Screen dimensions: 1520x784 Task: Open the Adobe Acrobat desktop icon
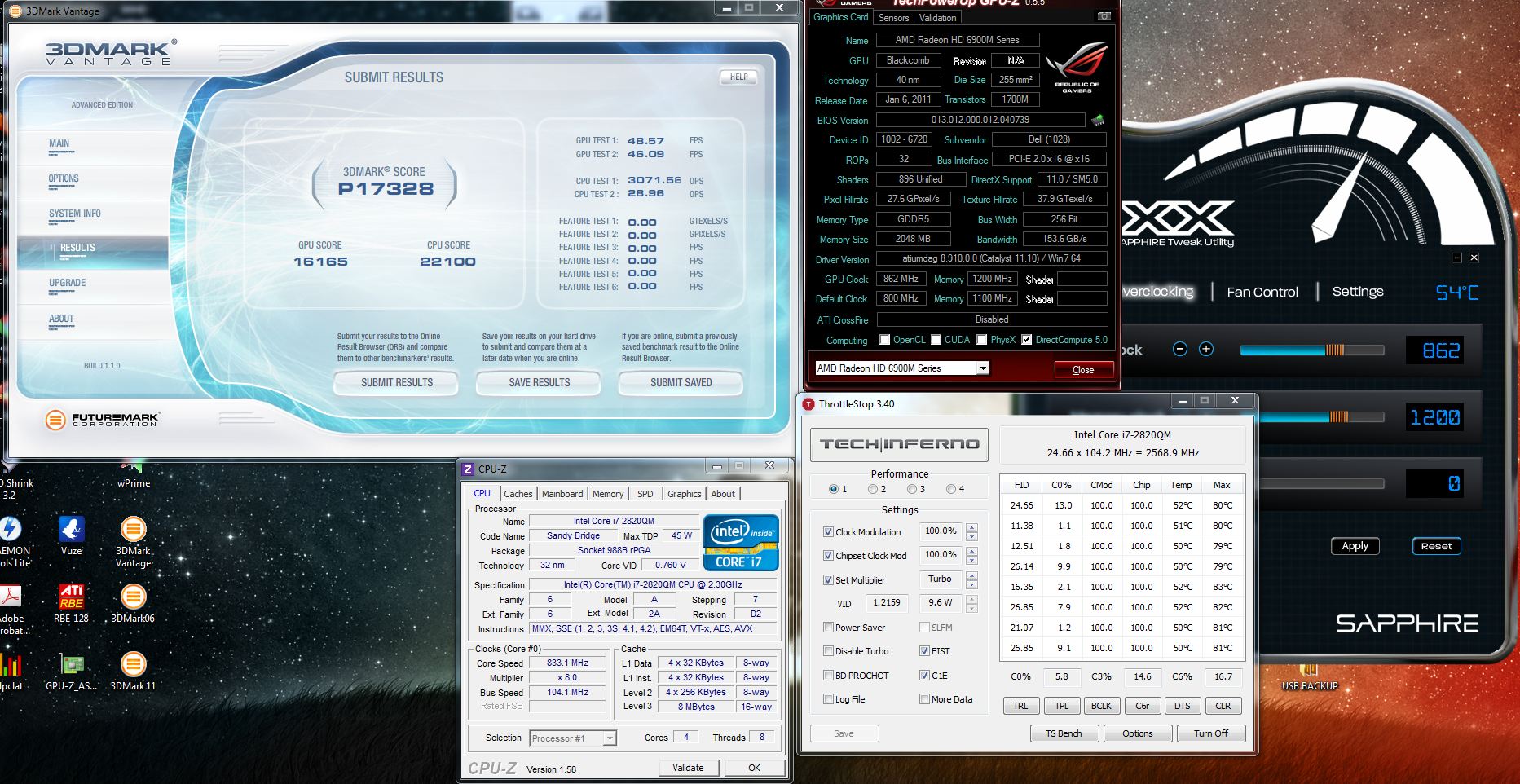coord(11,610)
